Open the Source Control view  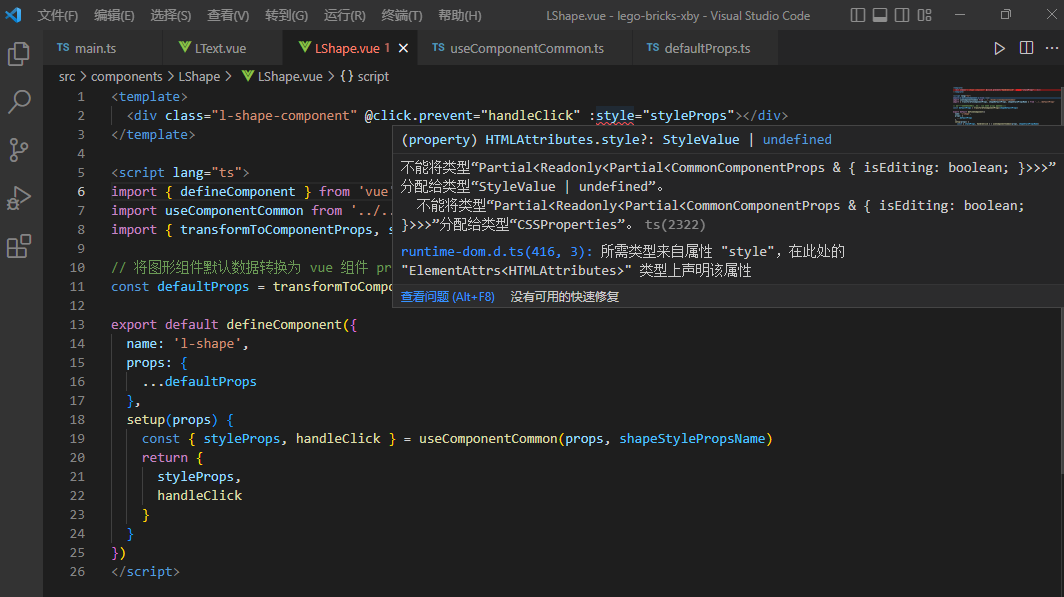19,150
